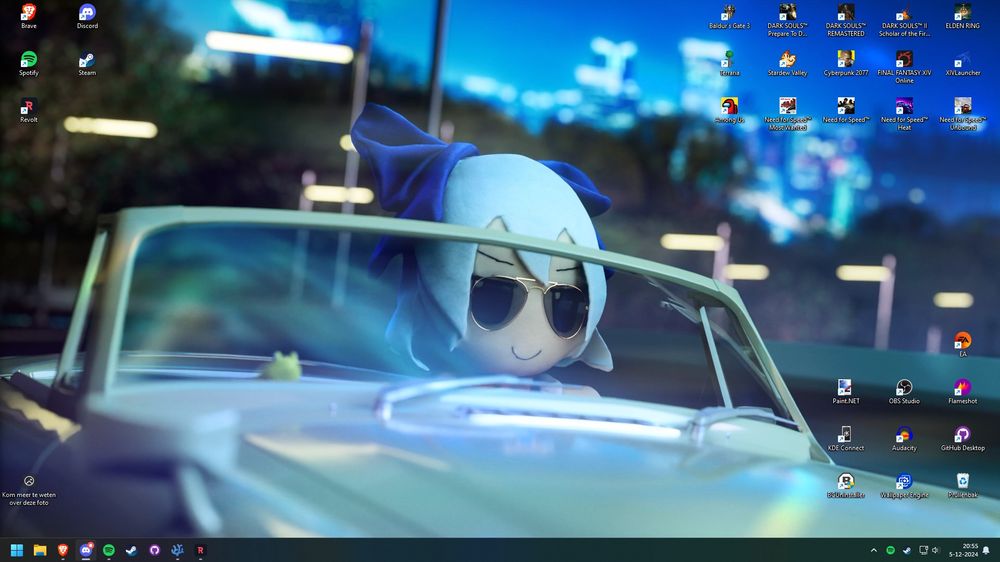Open the notification bell in taskbar

[986, 550]
